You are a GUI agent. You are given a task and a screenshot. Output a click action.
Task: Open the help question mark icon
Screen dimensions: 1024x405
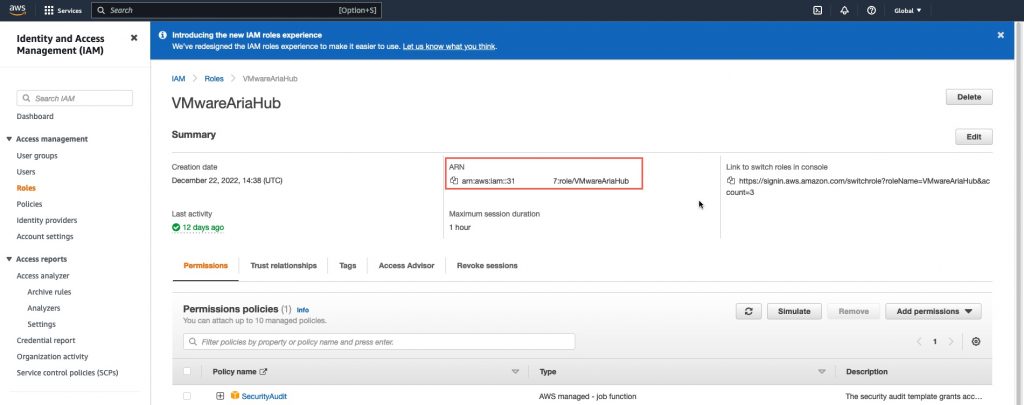coord(871,10)
